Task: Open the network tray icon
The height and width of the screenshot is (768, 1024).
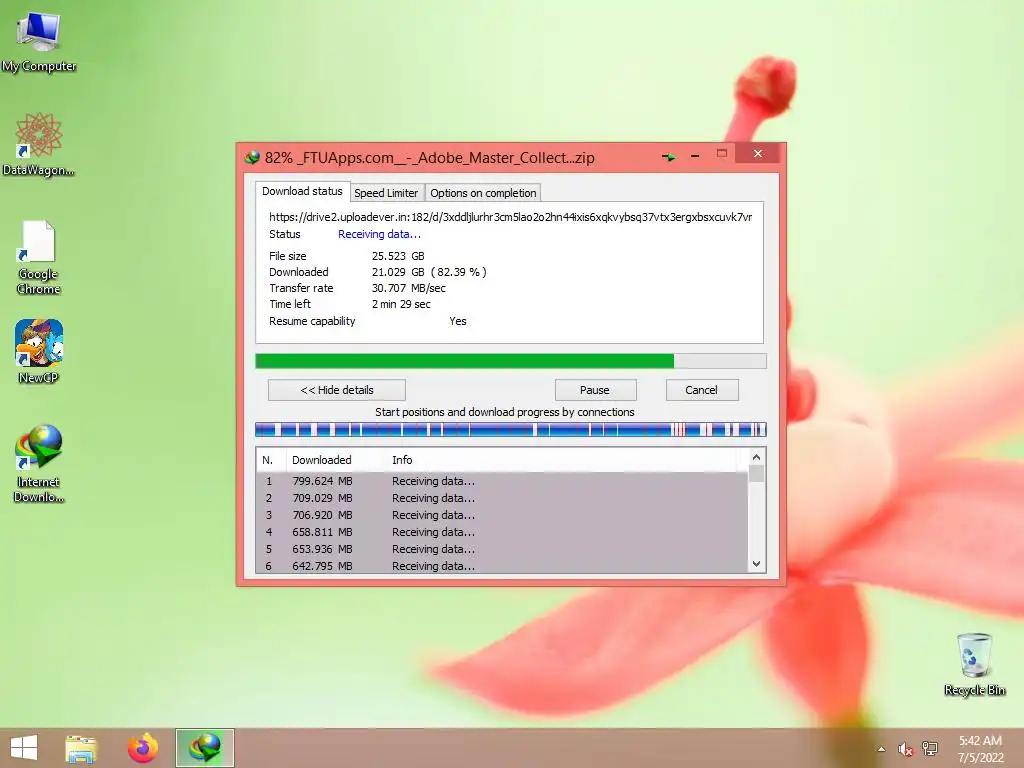Action: pos(930,749)
